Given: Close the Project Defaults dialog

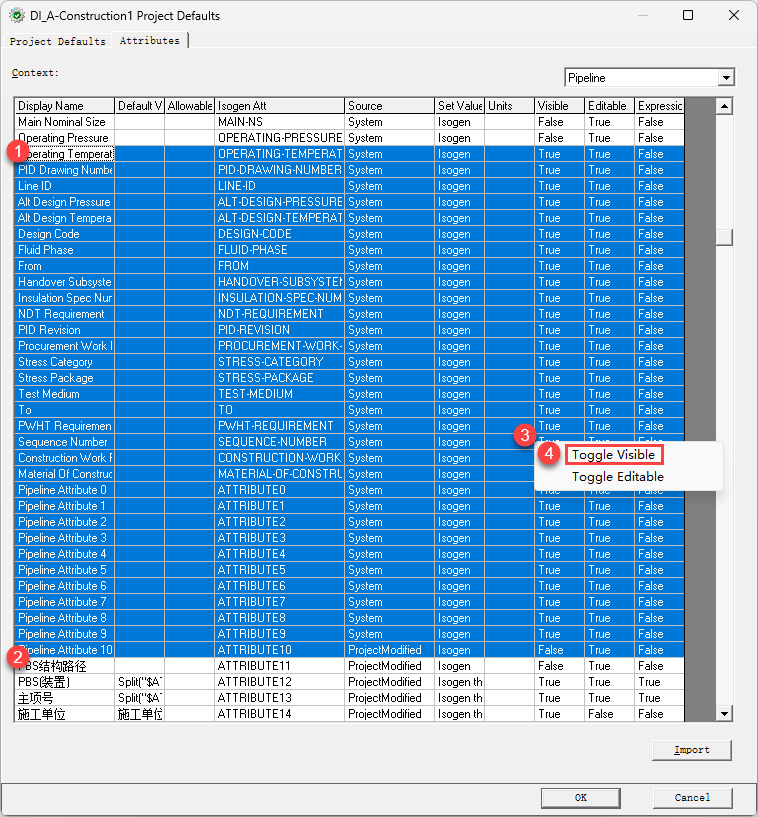Looking at the screenshot, I should tap(734, 16).
